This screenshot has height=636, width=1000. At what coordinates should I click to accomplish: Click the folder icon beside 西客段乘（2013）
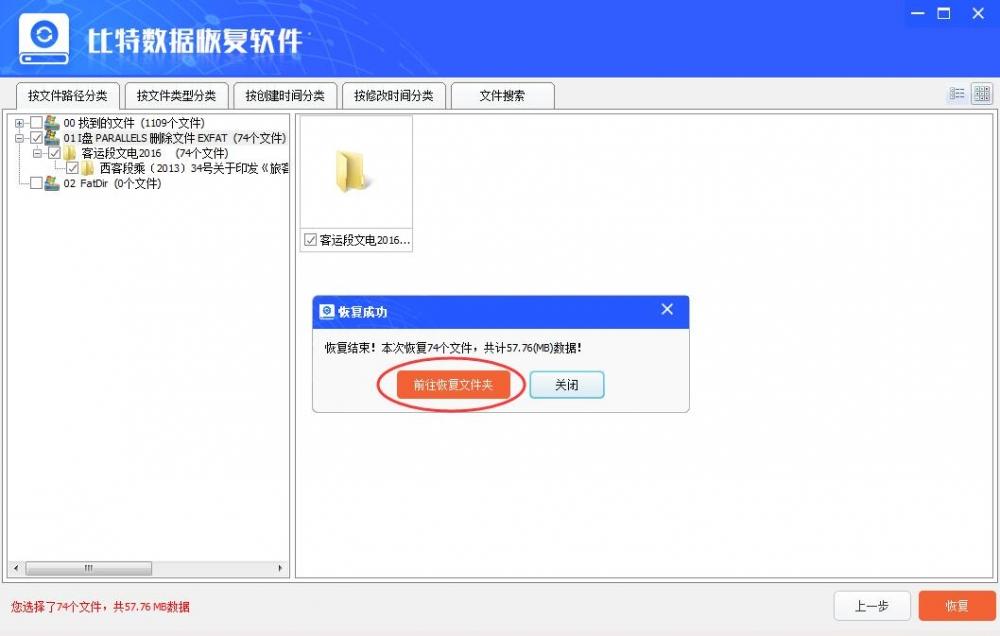[87, 166]
